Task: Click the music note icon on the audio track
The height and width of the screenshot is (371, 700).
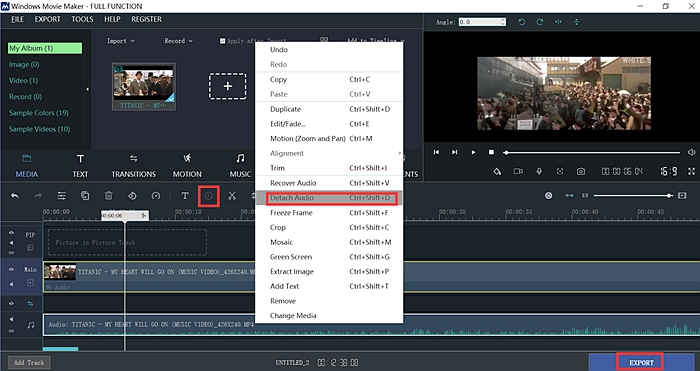Action: point(30,325)
